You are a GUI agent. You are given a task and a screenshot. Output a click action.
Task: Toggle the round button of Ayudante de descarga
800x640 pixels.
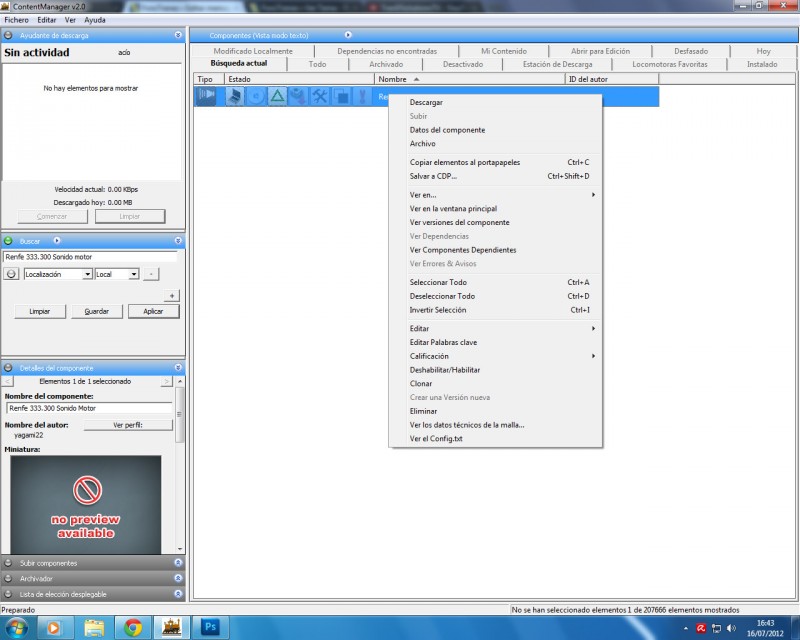pos(8,35)
